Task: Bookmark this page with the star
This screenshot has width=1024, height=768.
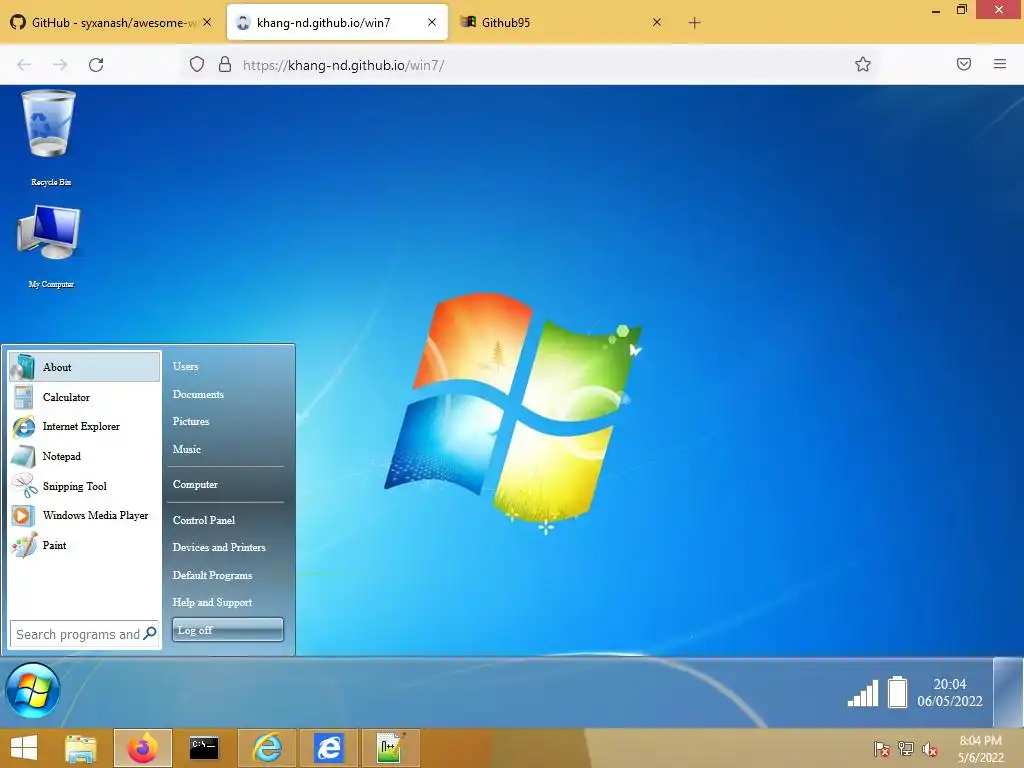Action: [863, 64]
